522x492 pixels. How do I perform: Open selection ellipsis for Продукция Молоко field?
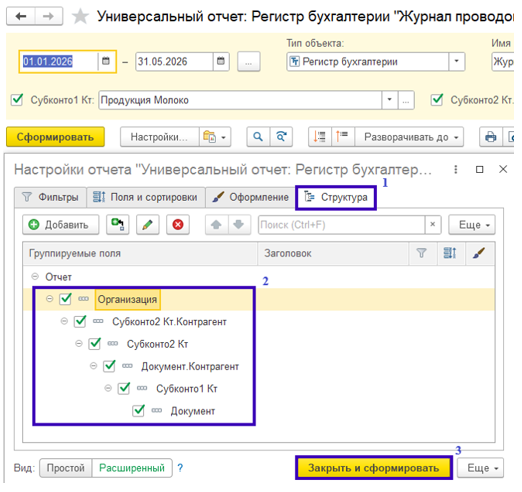coord(406,100)
